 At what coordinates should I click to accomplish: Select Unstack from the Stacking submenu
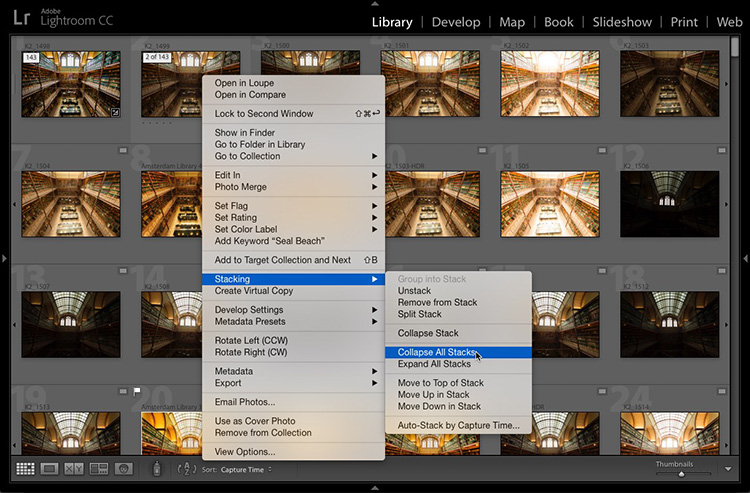click(458, 291)
